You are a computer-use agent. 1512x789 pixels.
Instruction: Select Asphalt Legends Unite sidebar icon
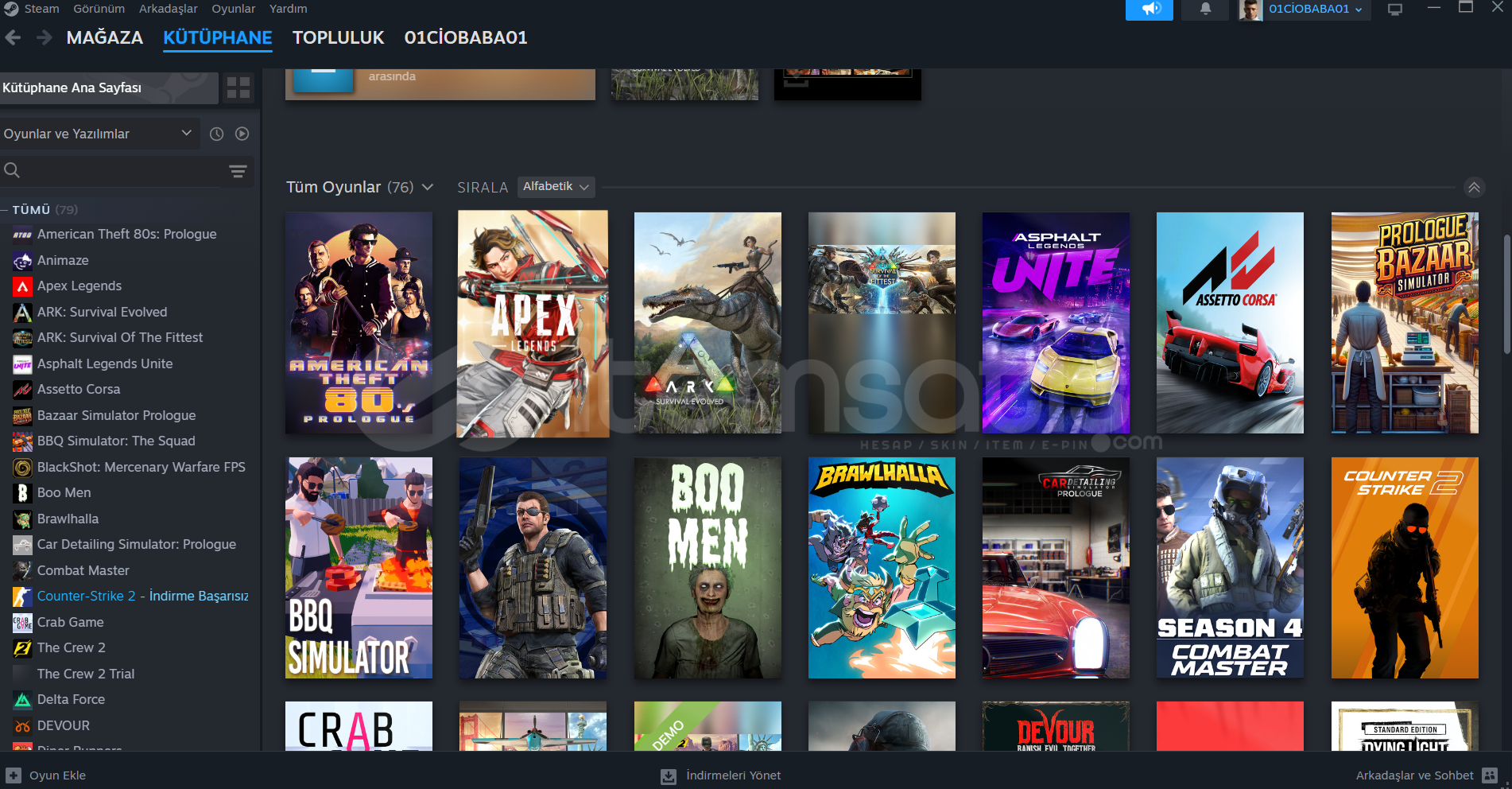click(22, 363)
